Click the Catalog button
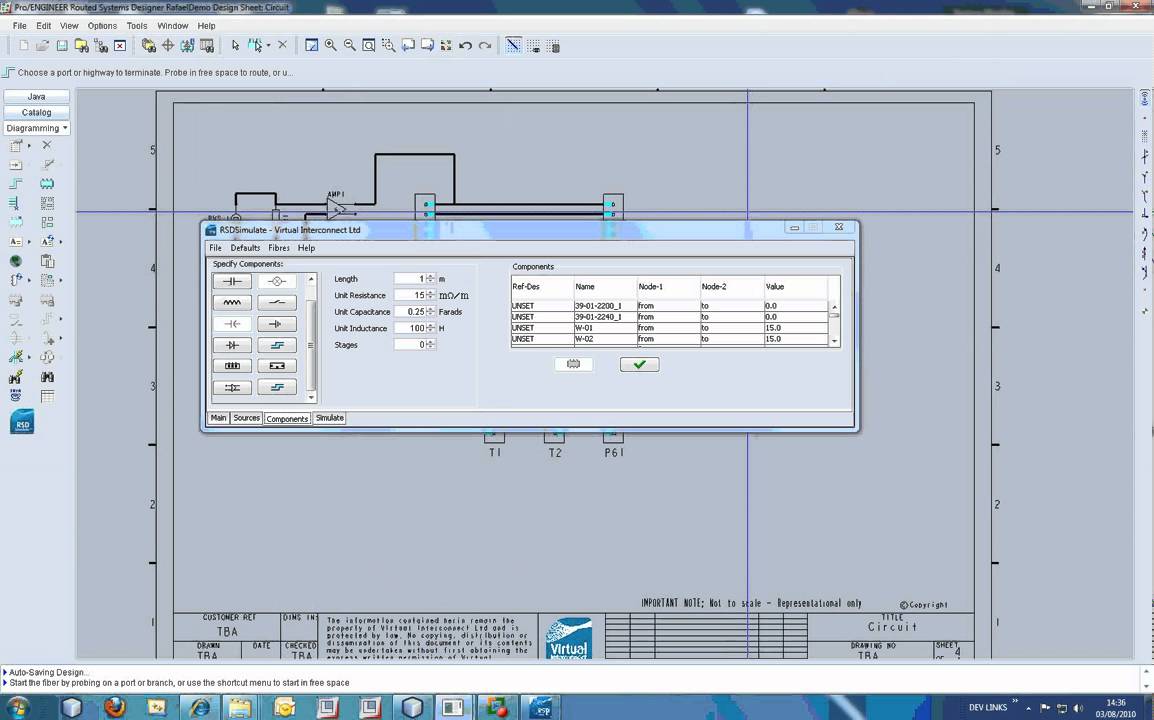The width and height of the screenshot is (1154, 720). pyautogui.click(x=36, y=113)
